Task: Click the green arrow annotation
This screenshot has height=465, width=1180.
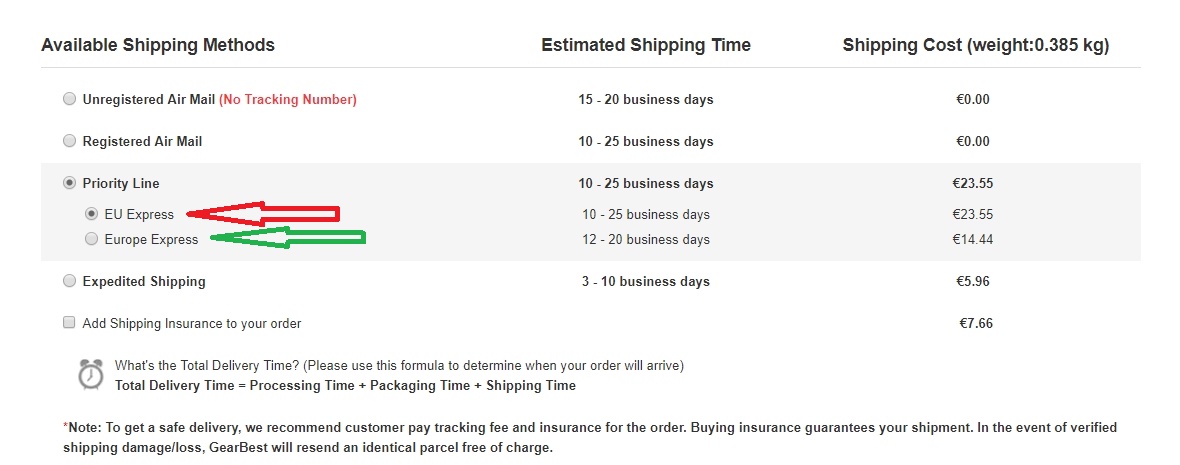Action: tap(288, 238)
